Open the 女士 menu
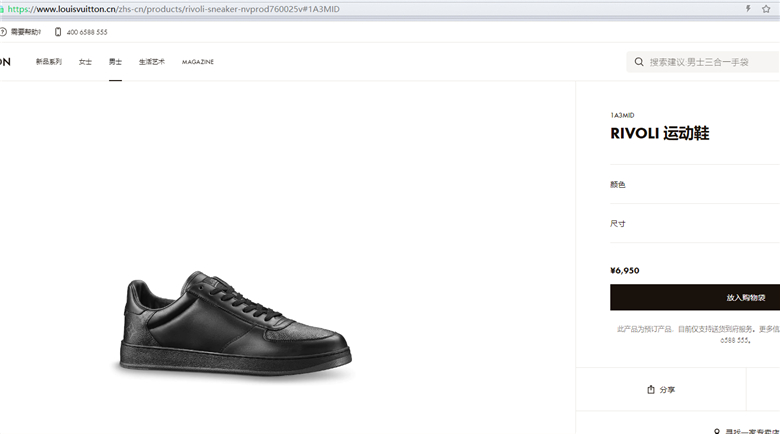Viewport: 780px width, 434px height. [85, 62]
